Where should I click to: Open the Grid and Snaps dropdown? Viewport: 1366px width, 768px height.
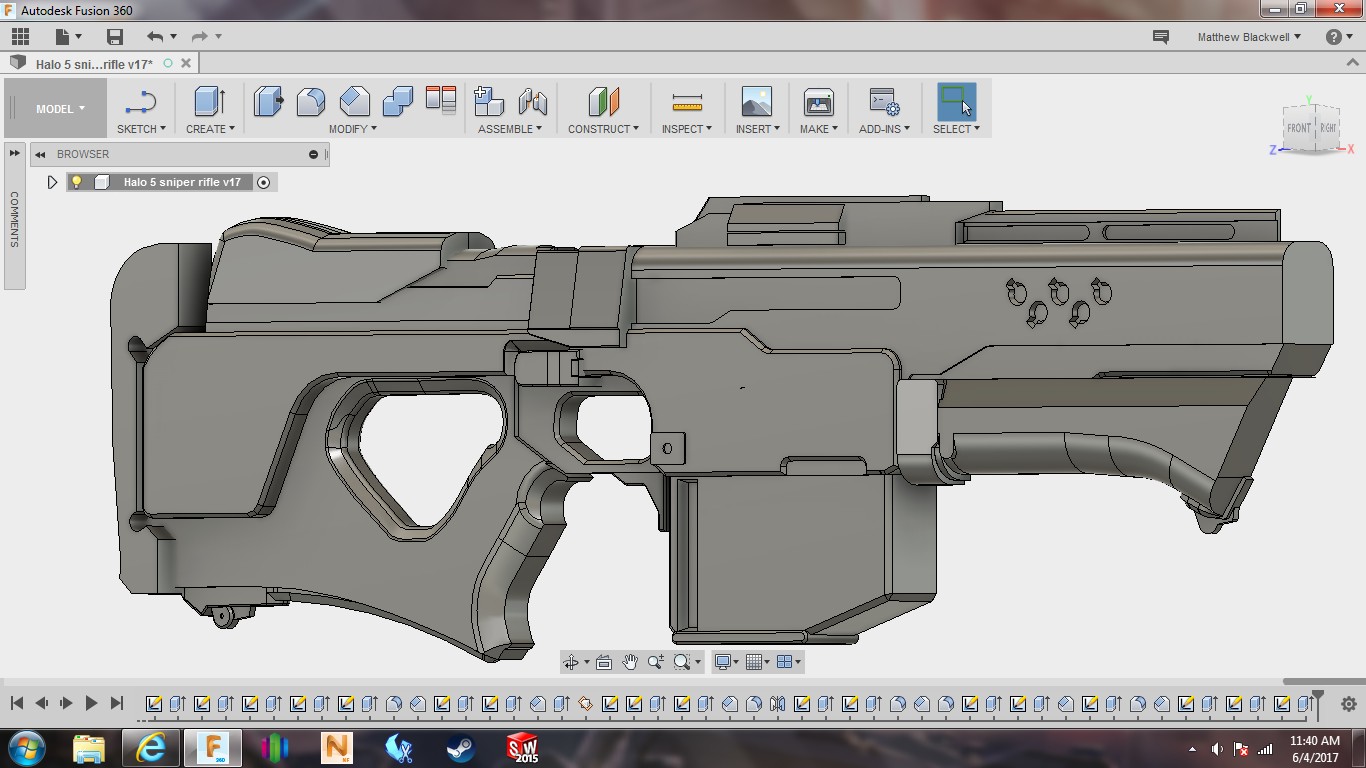(757, 662)
